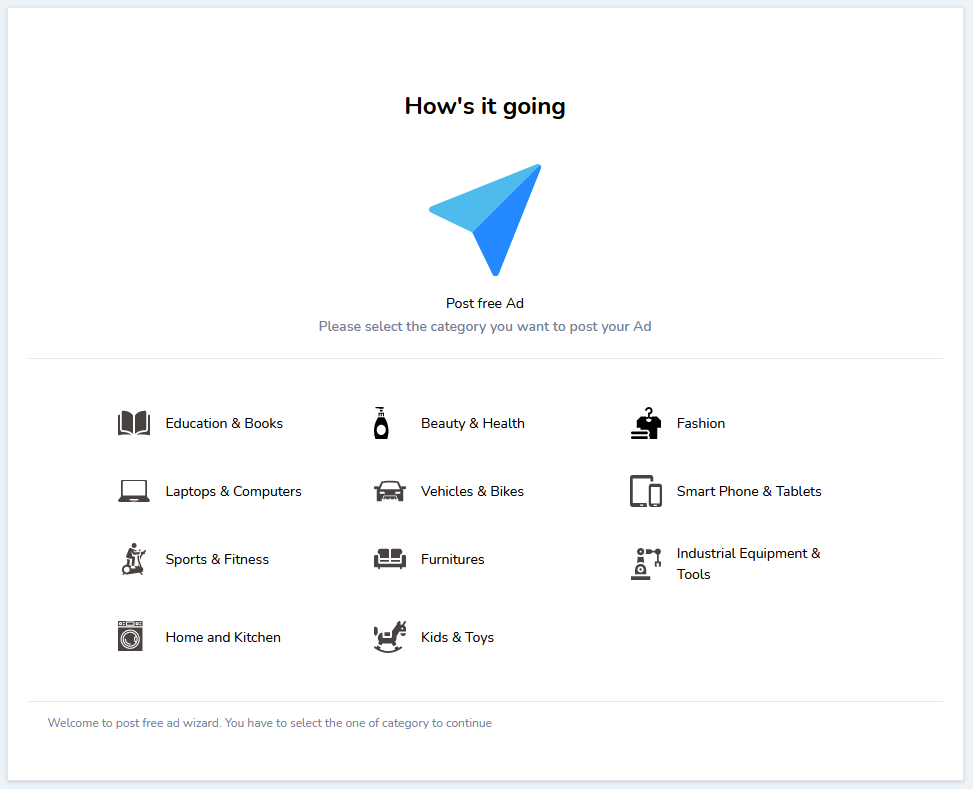This screenshot has width=973, height=789.
Task: Click the blue paper plane image
Action: [487, 219]
